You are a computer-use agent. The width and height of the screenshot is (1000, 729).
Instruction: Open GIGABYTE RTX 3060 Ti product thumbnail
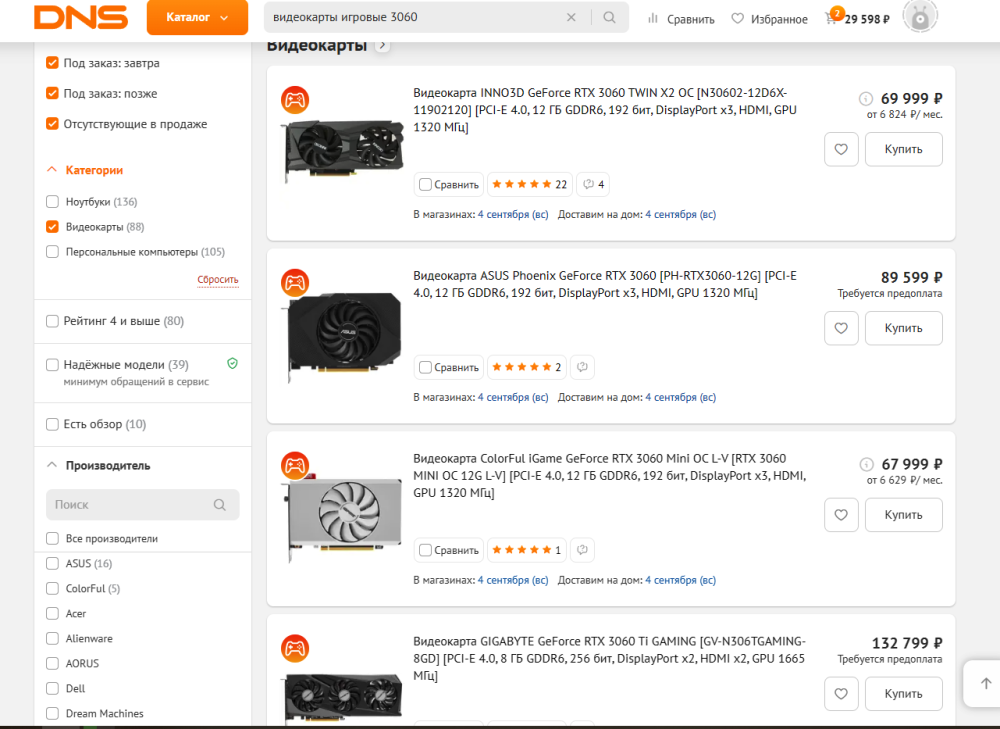[343, 692]
